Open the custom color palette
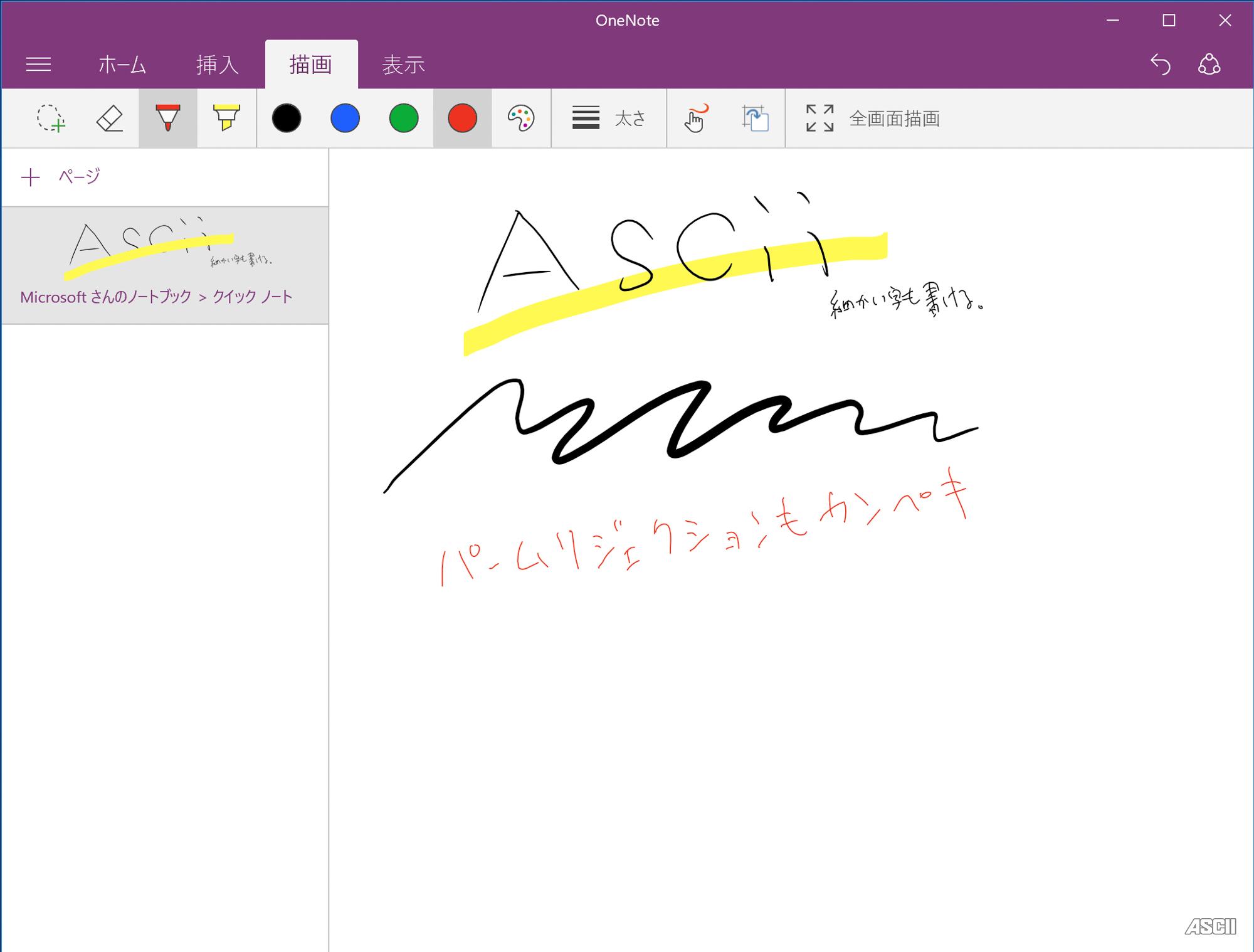Image resolution: width=1254 pixels, height=952 pixels. click(520, 118)
